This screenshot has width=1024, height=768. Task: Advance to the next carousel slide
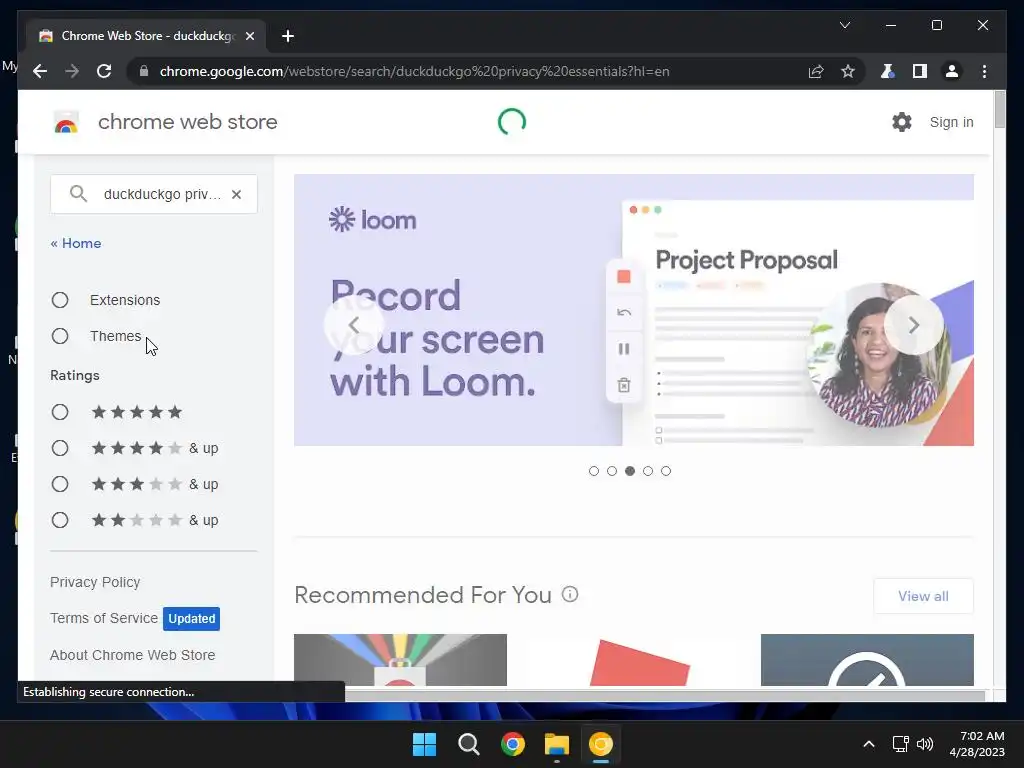pos(913,325)
